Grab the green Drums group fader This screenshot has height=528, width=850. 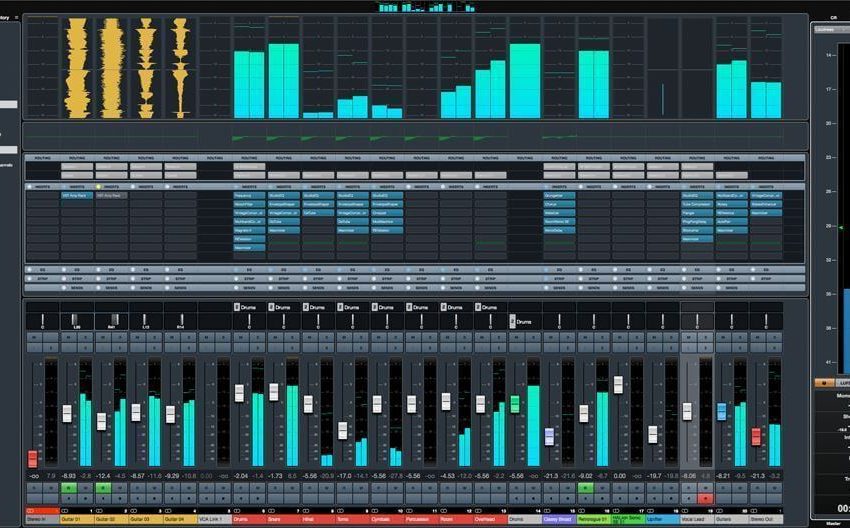(515, 404)
